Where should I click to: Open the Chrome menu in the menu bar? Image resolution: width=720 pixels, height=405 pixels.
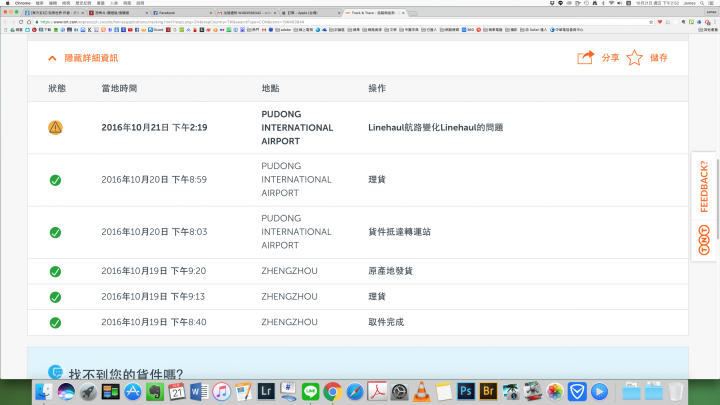[22, 3]
